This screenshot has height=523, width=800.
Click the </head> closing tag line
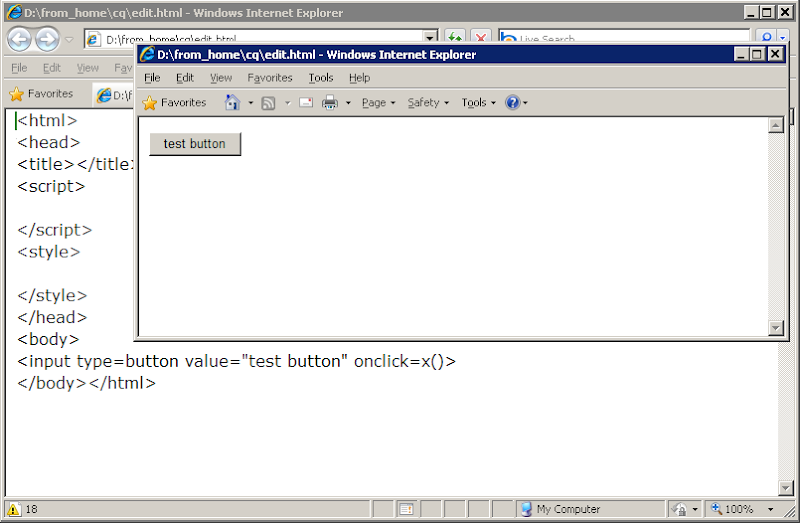tap(52, 317)
